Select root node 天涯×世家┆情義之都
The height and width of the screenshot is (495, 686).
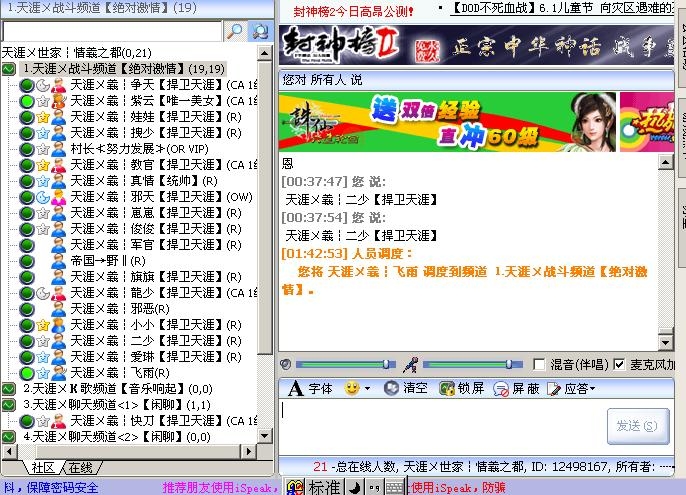point(77,53)
